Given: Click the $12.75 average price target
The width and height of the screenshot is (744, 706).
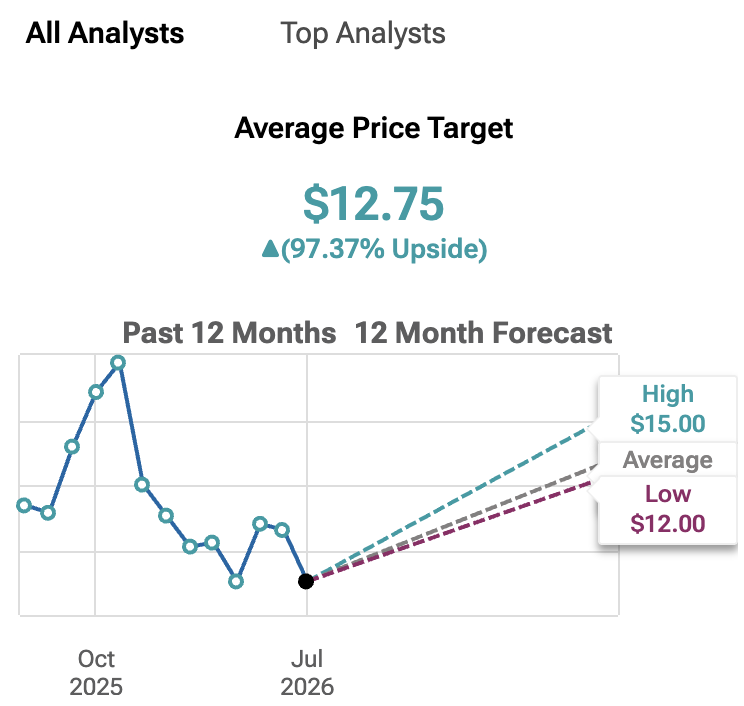Looking at the screenshot, I should tap(373, 204).
